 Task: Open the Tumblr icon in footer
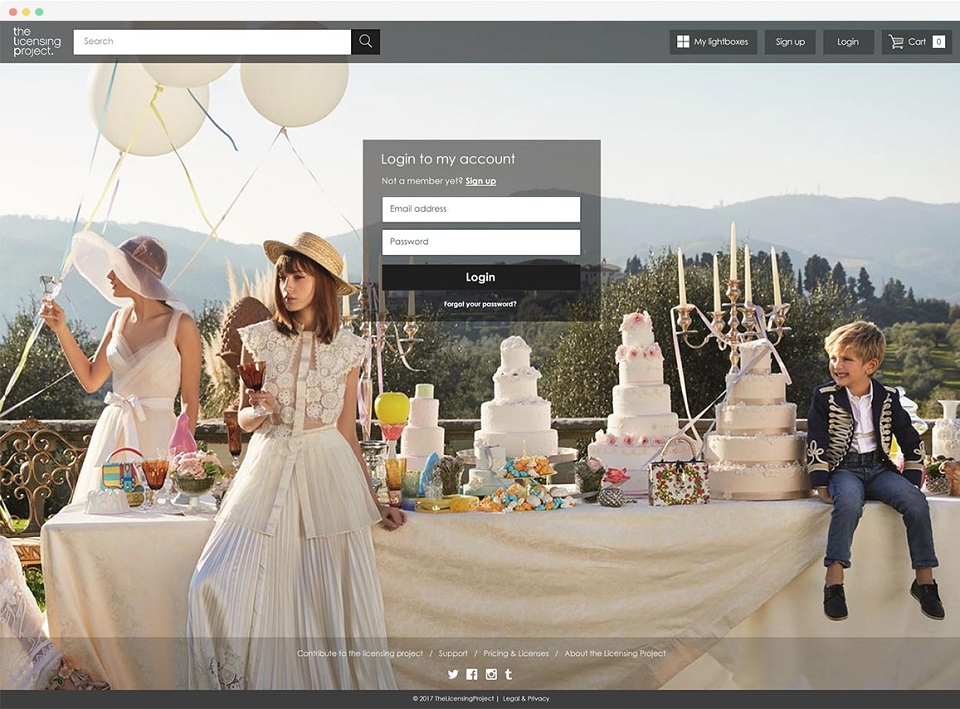point(508,674)
